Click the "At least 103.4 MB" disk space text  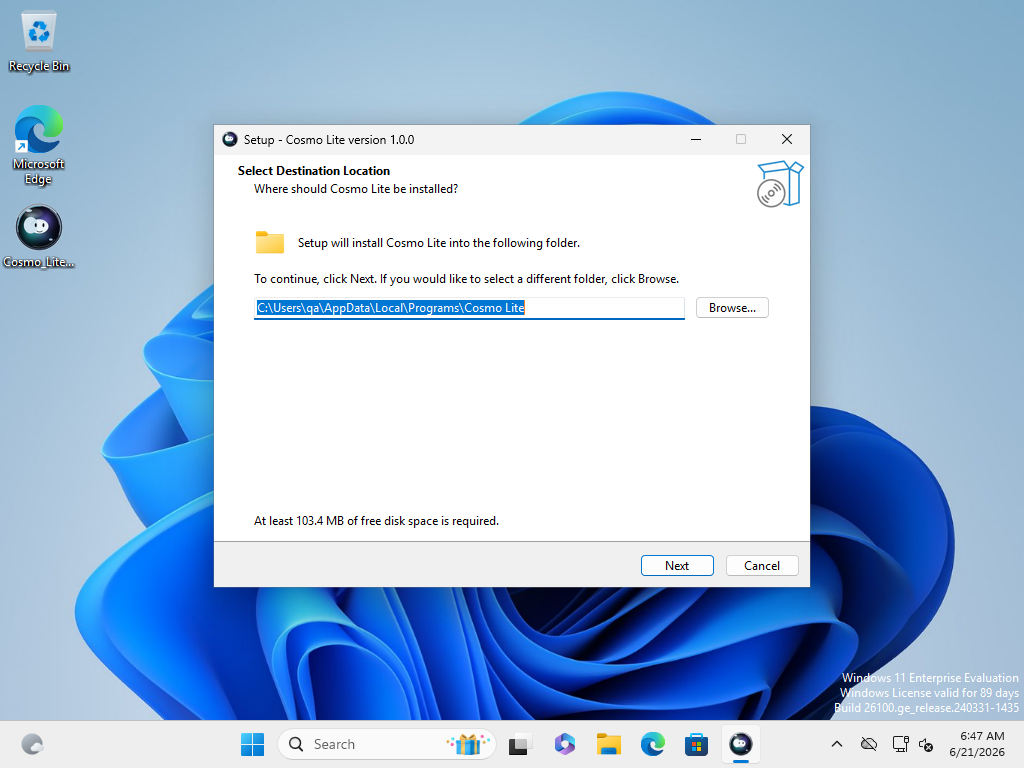[x=376, y=520]
